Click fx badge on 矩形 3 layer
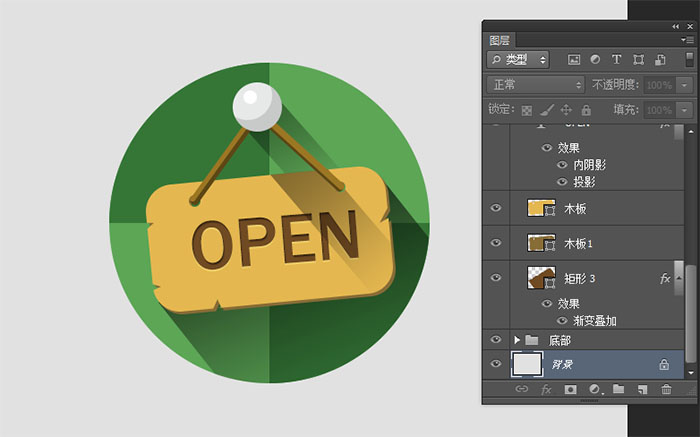 [x=665, y=279]
